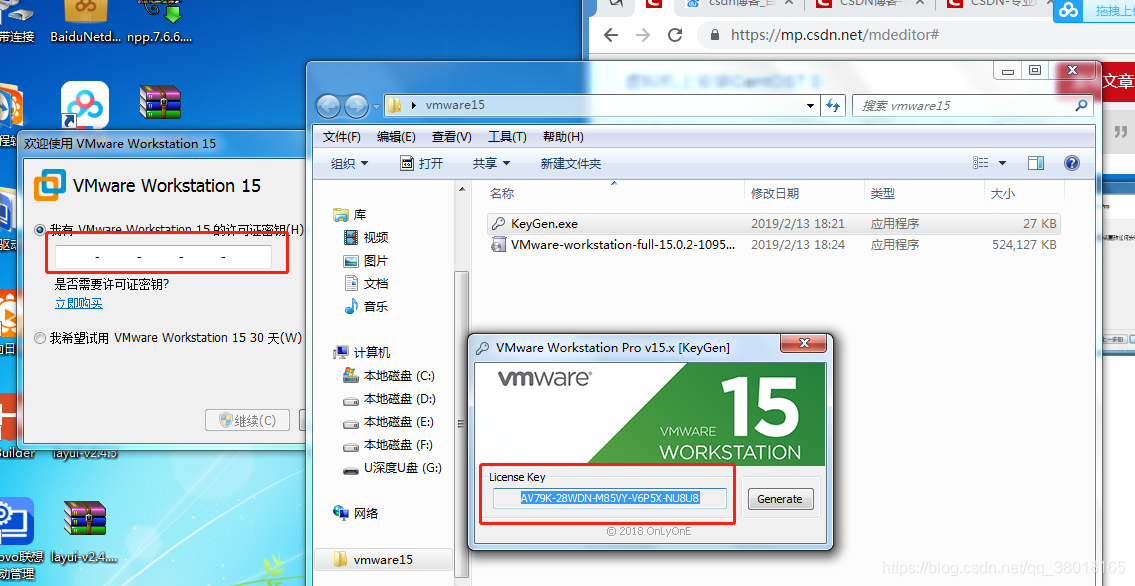
Task: Open the 查看(V) menu in Explorer
Action: (x=452, y=137)
